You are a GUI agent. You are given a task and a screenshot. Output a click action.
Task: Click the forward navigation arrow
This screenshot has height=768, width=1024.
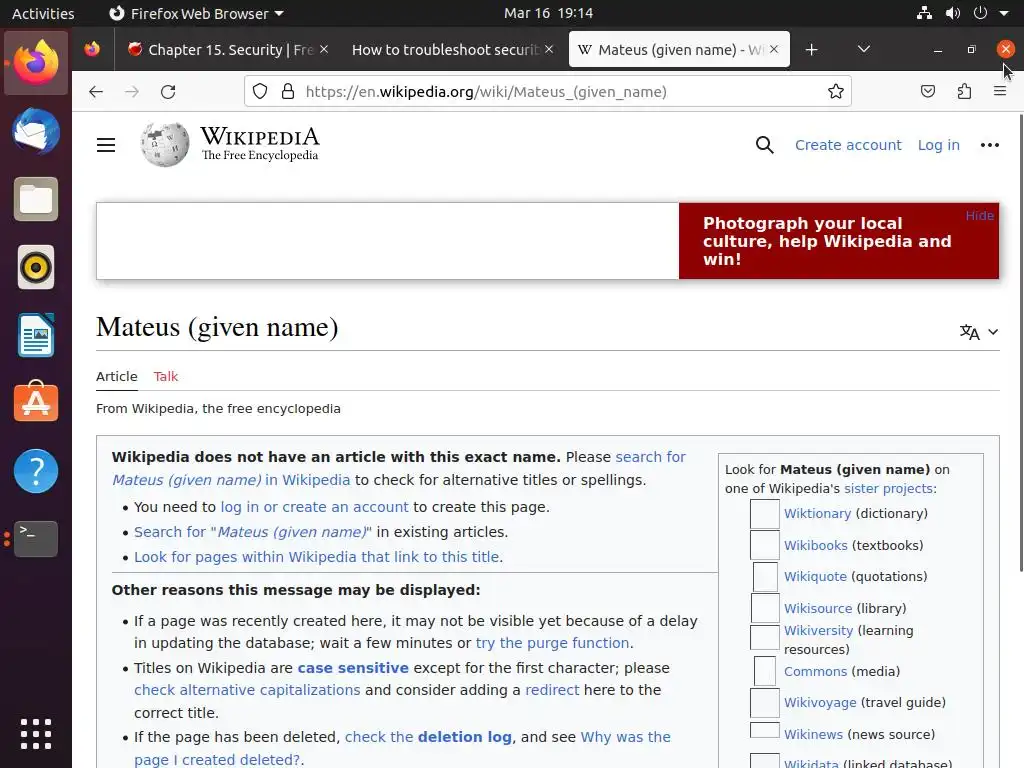click(132, 92)
